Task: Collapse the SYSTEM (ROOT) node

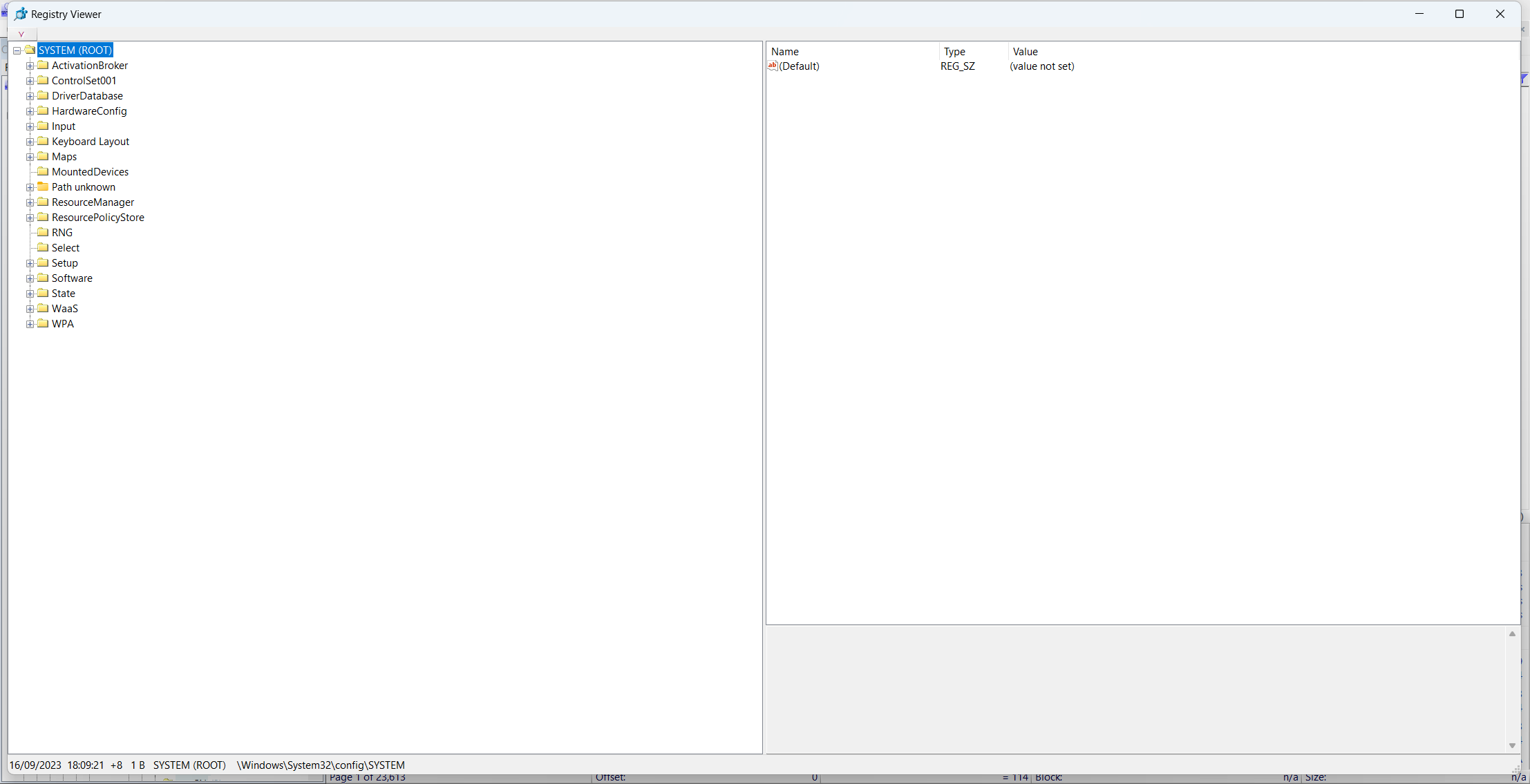Action: pos(17,50)
